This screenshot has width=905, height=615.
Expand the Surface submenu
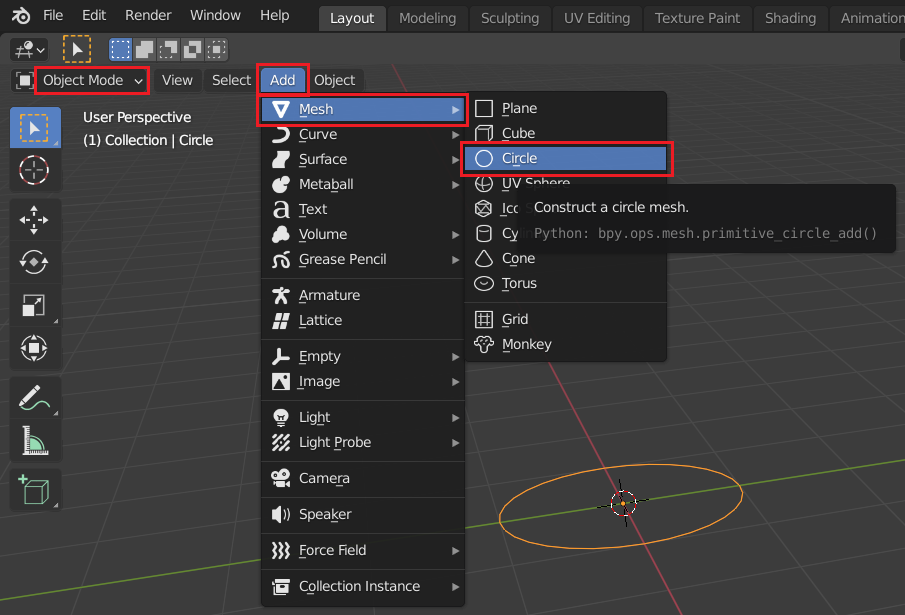[x=362, y=159]
